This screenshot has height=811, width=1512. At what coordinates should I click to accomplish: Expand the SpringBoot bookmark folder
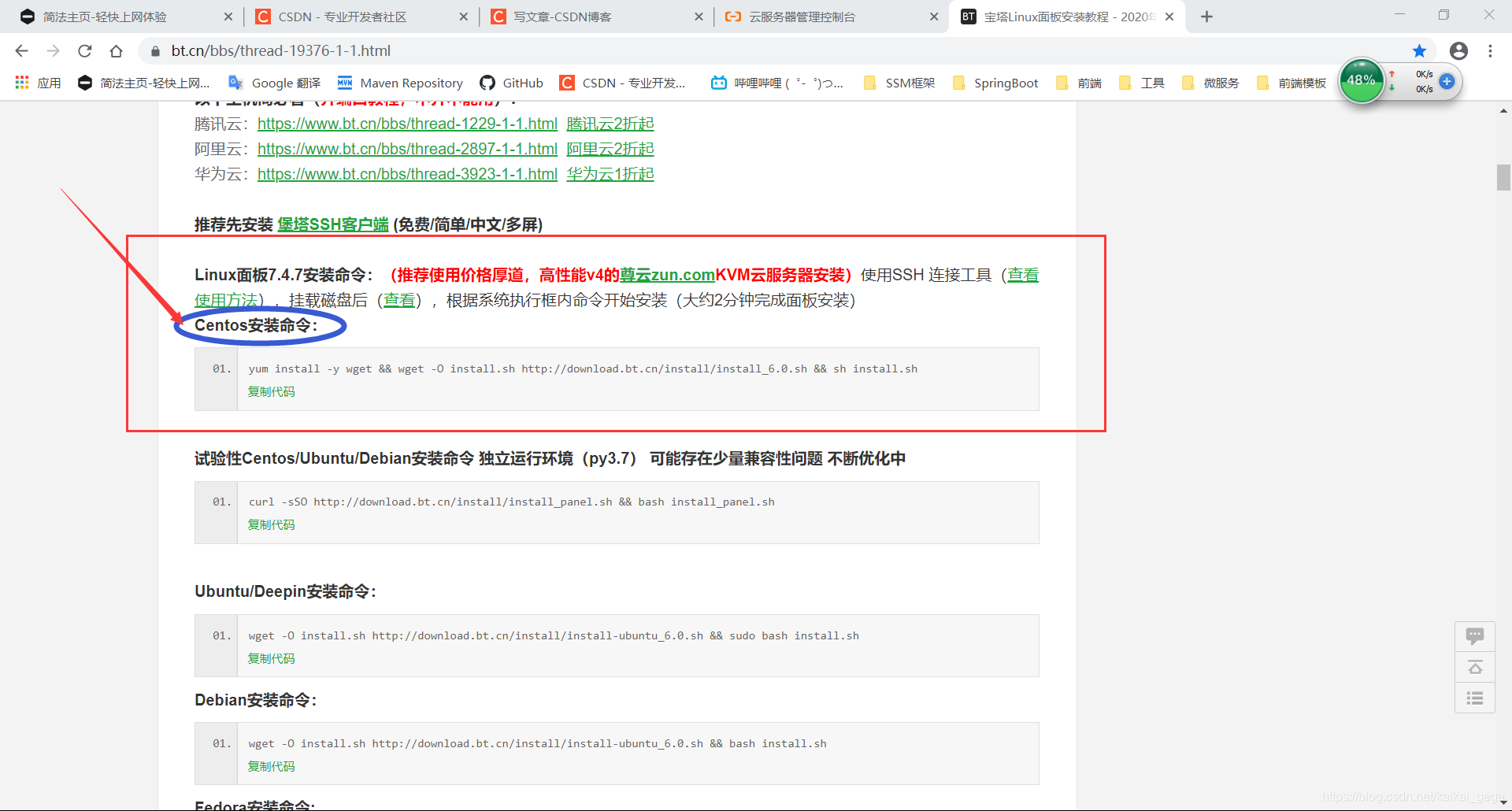995,83
